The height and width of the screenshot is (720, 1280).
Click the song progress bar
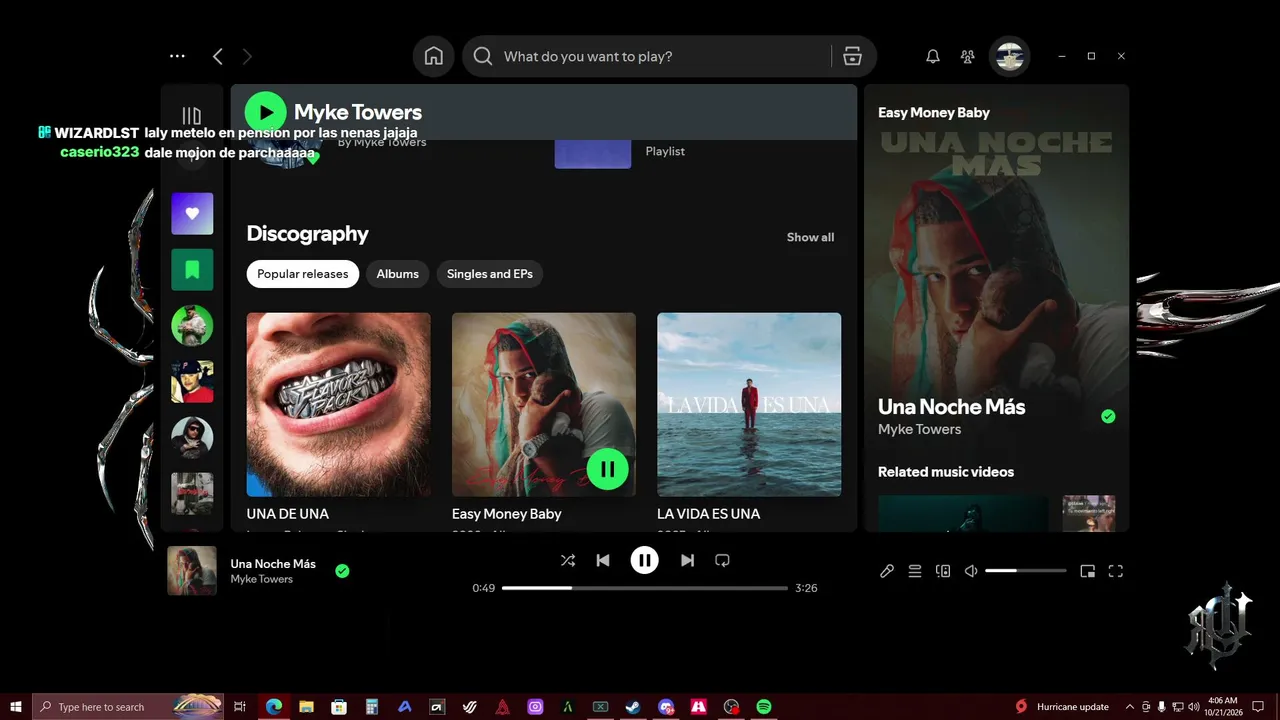coord(645,588)
